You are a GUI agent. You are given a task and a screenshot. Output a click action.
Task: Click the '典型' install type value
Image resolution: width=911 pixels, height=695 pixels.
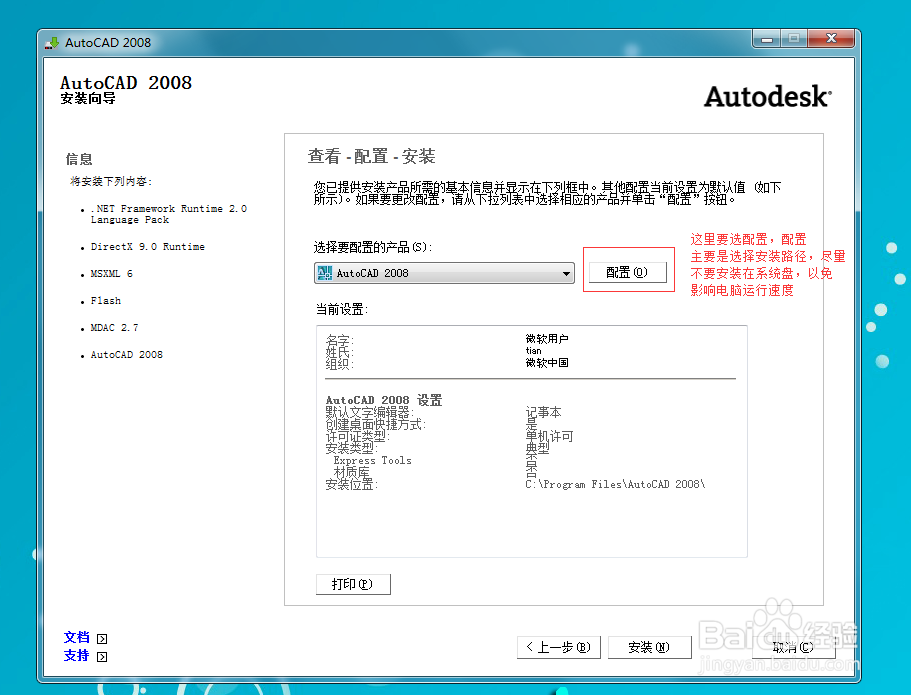[x=537, y=448]
